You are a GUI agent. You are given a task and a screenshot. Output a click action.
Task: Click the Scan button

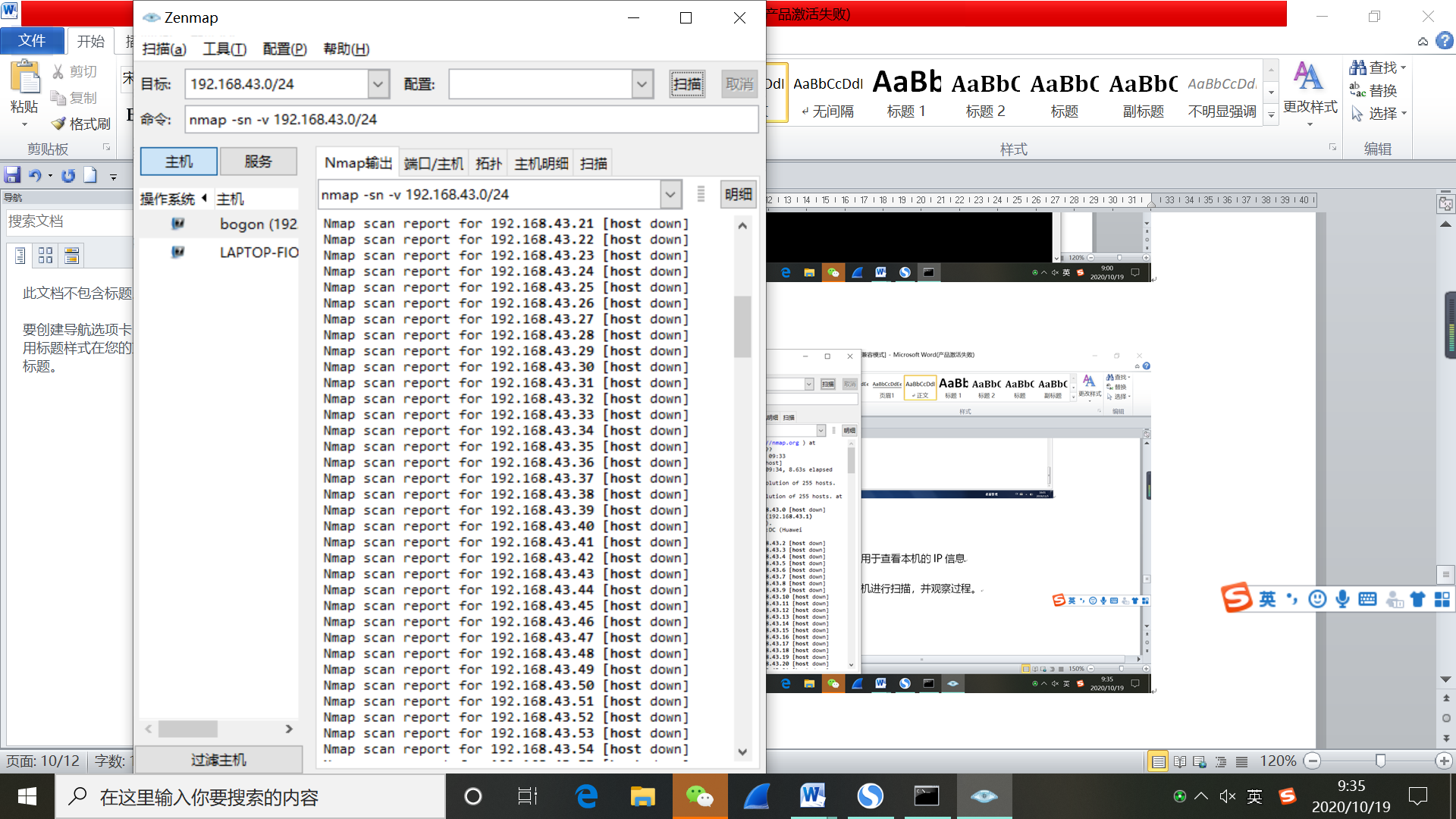tap(687, 84)
